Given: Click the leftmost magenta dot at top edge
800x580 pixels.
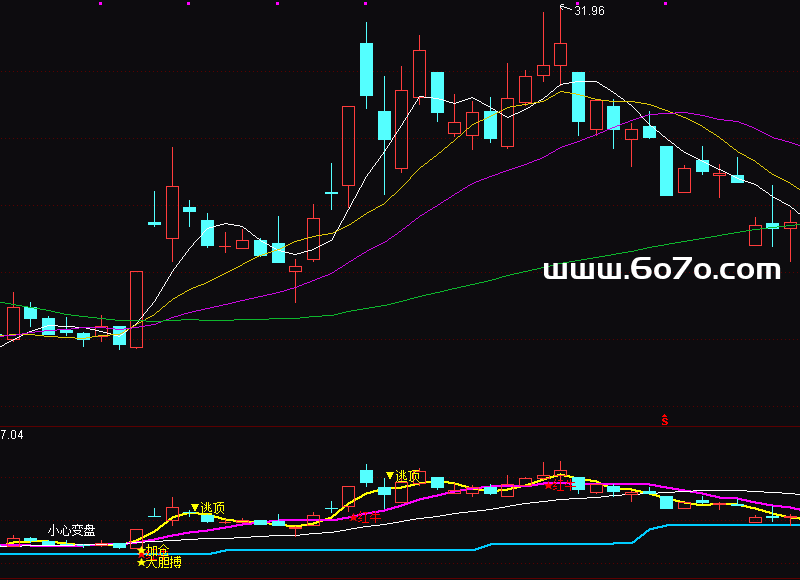Looking at the screenshot, I should [x=100, y=4].
